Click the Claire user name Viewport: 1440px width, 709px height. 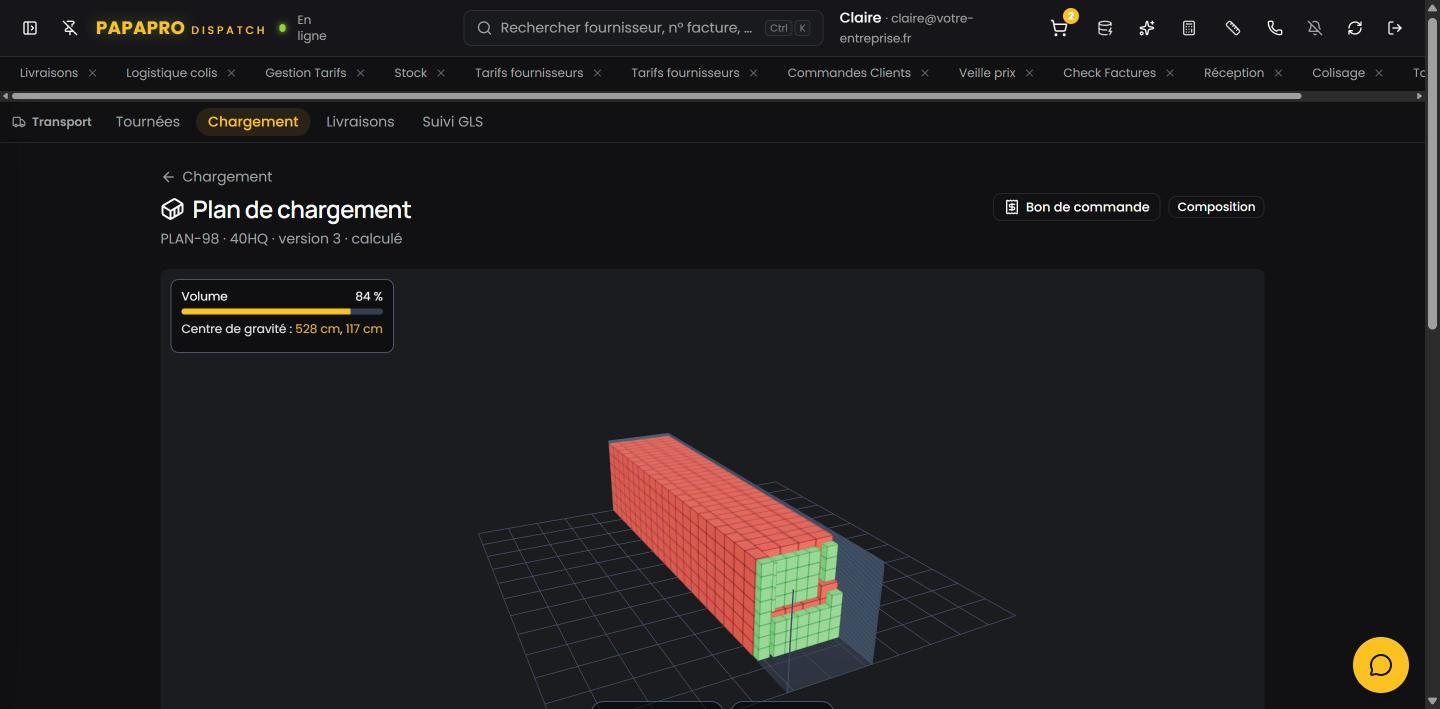tap(860, 18)
